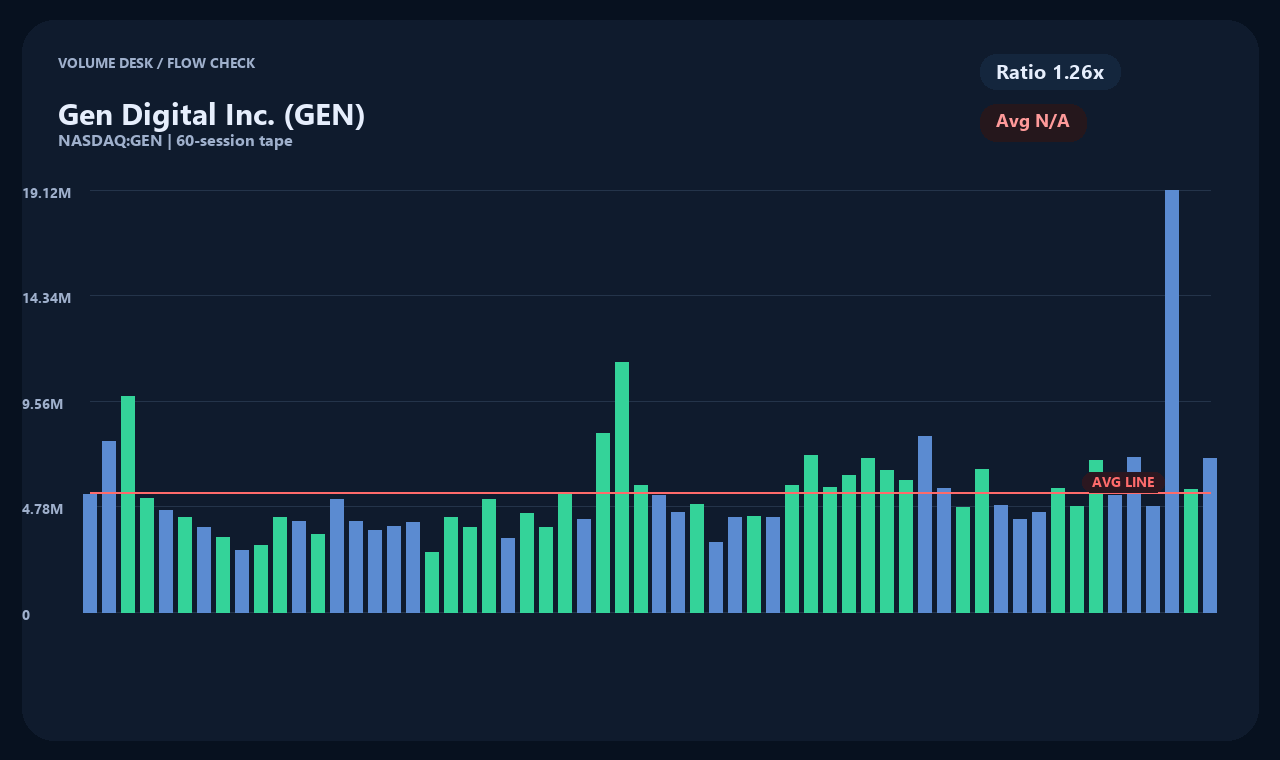
Task: Click the Ratio 1.26x badge
Action: click(x=1050, y=72)
